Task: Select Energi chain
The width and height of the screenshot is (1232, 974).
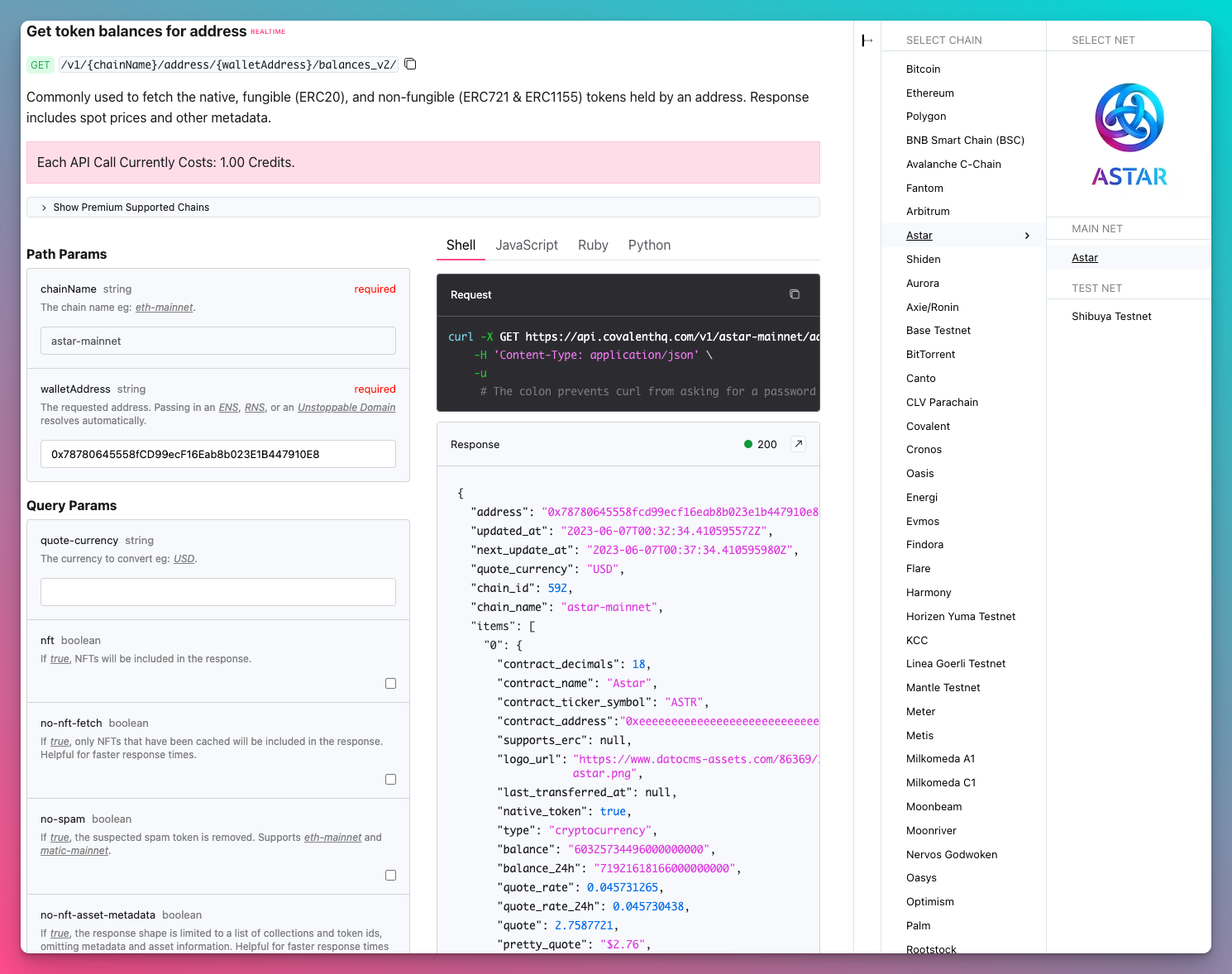Action: coord(921,498)
